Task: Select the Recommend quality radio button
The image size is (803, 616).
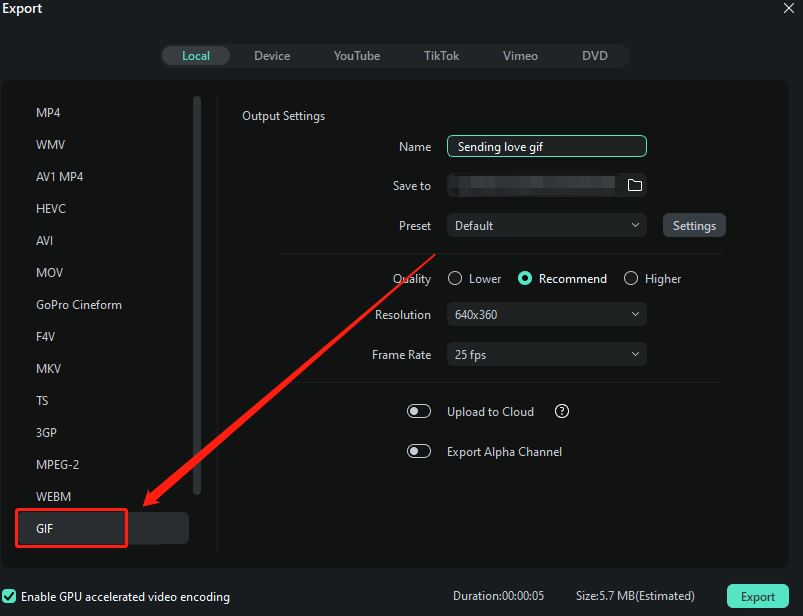Action: coord(525,279)
